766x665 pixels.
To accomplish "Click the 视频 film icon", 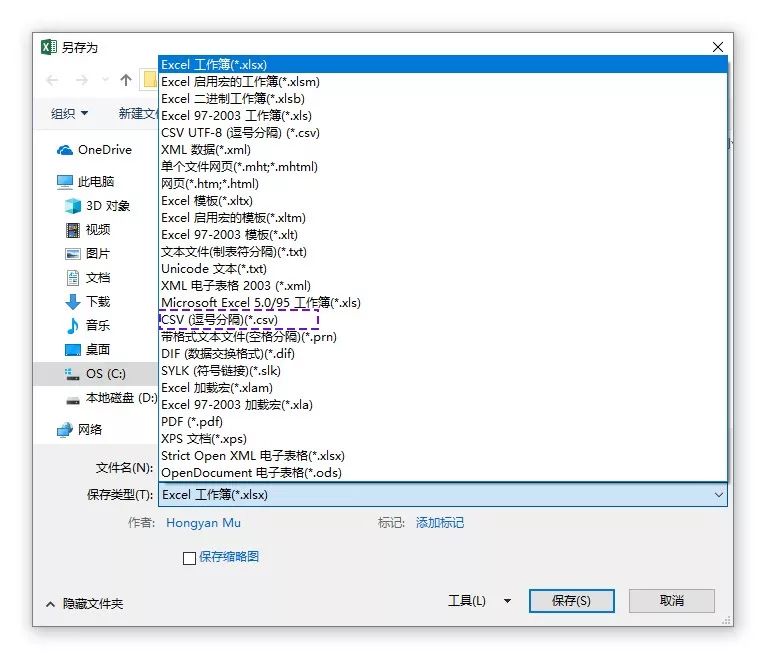I will pyautogui.click(x=73, y=230).
